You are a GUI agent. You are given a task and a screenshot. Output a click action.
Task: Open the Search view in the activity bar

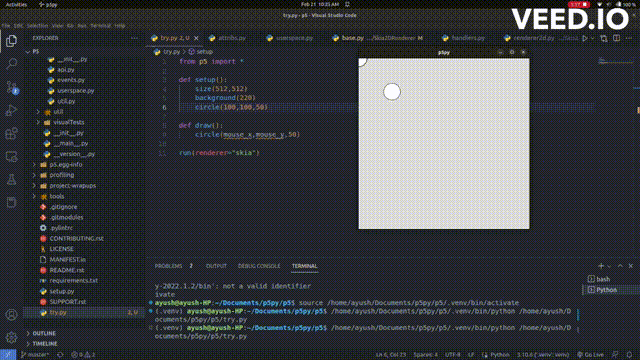[11, 64]
